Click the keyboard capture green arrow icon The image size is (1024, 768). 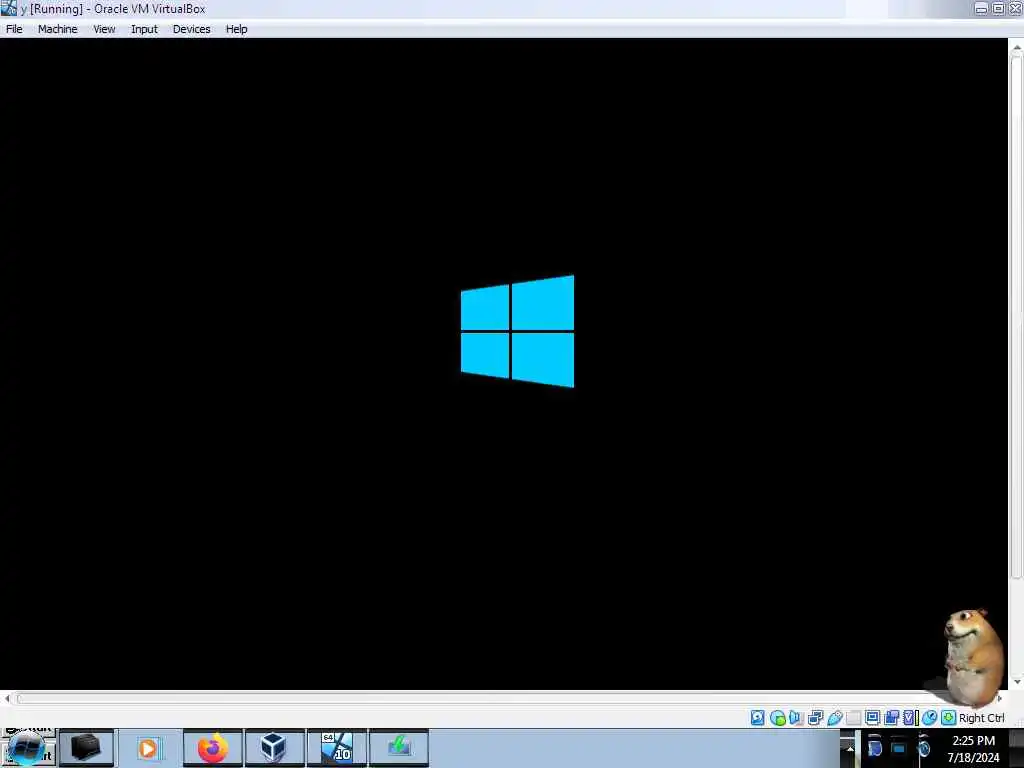coord(948,718)
